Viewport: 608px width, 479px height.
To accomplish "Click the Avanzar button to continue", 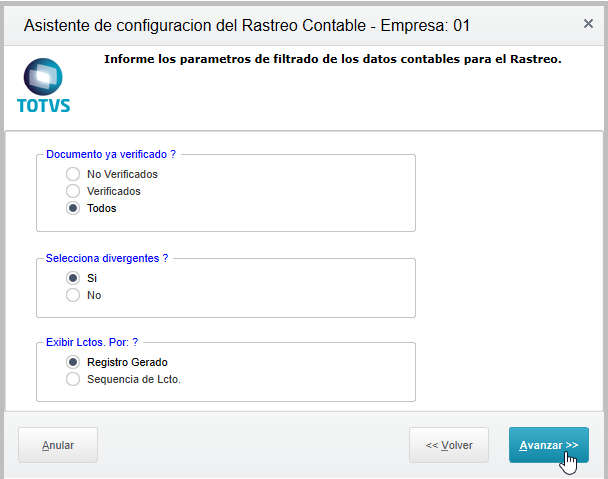I will [549, 445].
